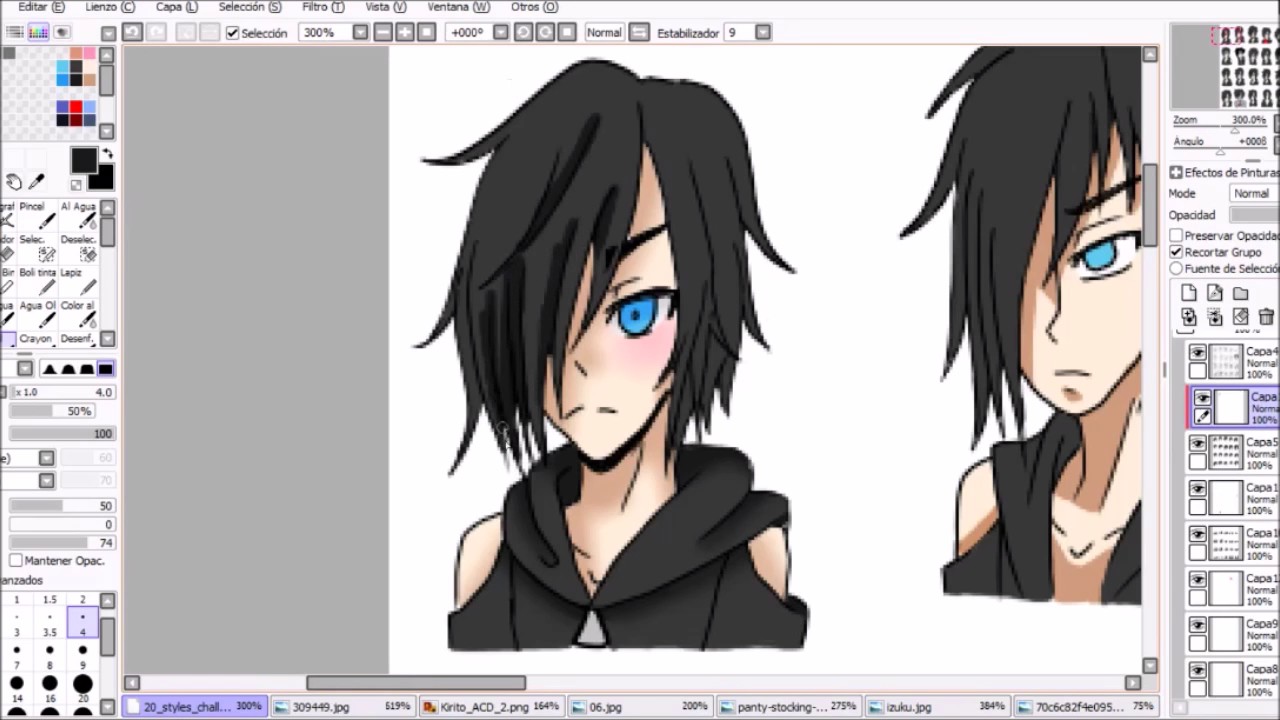Hide the Capa8 layer
The image size is (1280, 720).
tap(1198, 670)
